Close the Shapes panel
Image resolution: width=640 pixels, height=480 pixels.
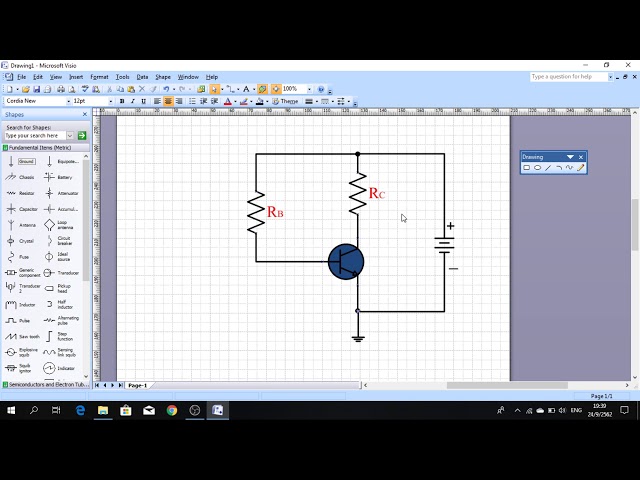coord(85,114)
